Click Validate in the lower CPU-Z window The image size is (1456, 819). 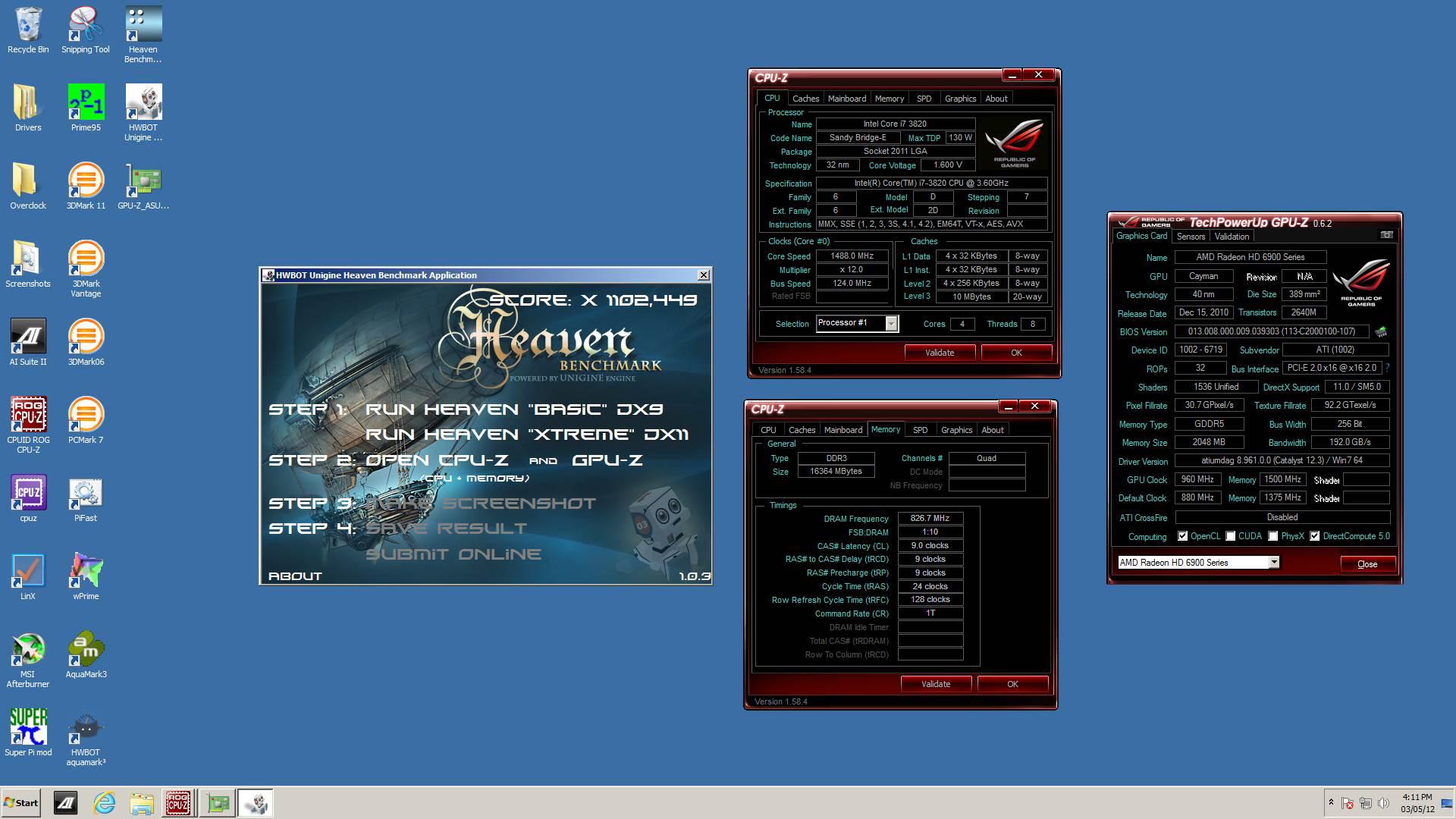(936, 684)
